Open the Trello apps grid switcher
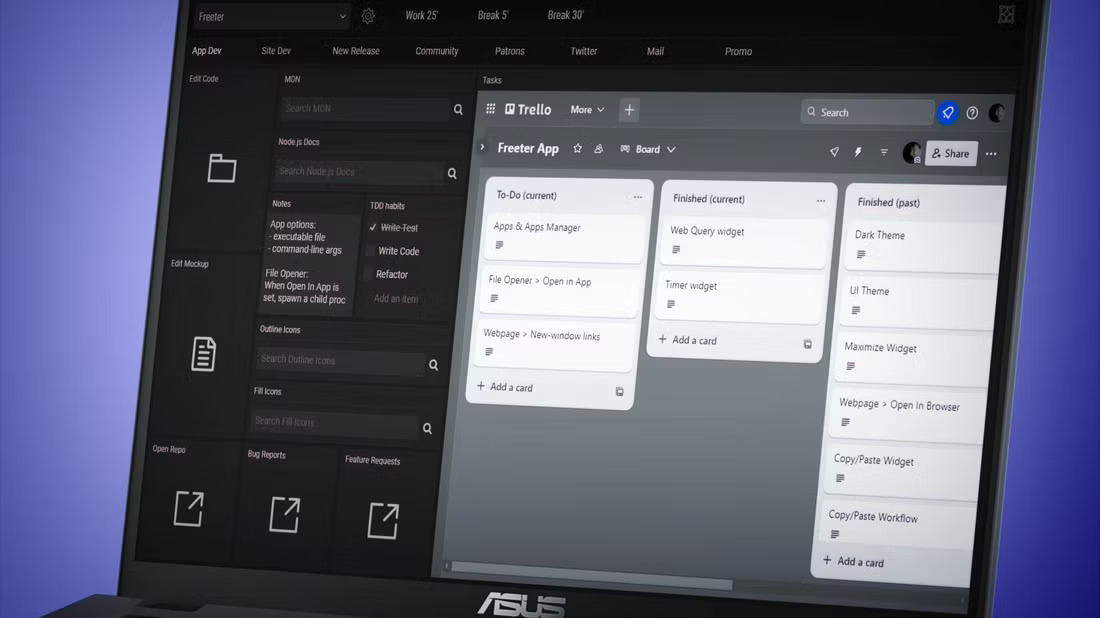Screen dimensions: 1100x618 click(x=490, y=109)
